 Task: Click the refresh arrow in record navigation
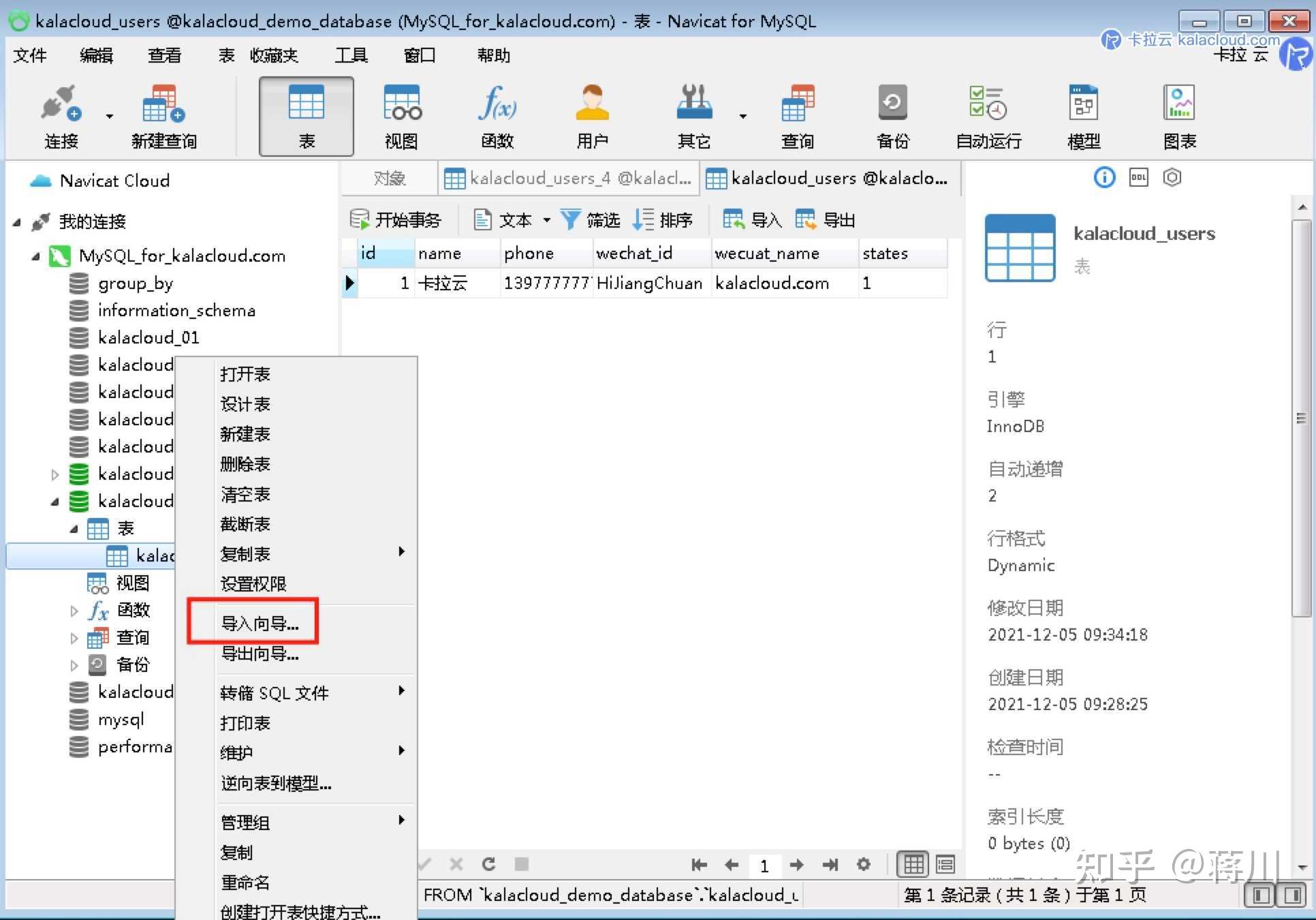pos(489,863)
